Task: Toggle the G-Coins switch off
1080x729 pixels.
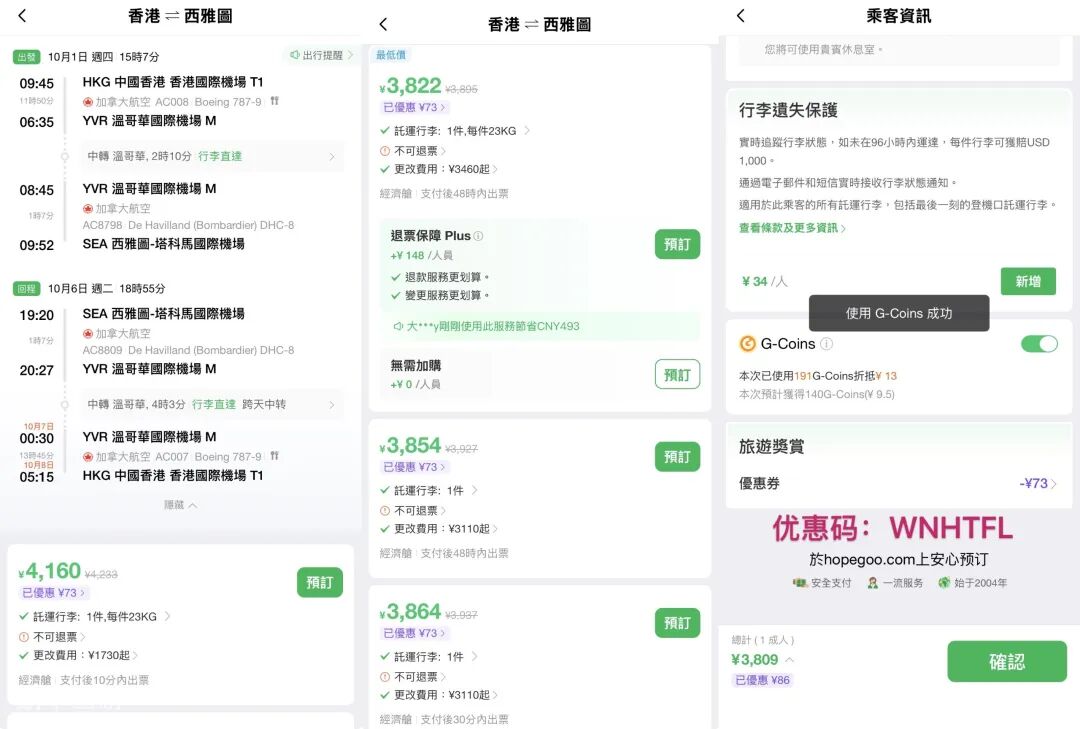Action: tap(1039, 344)
